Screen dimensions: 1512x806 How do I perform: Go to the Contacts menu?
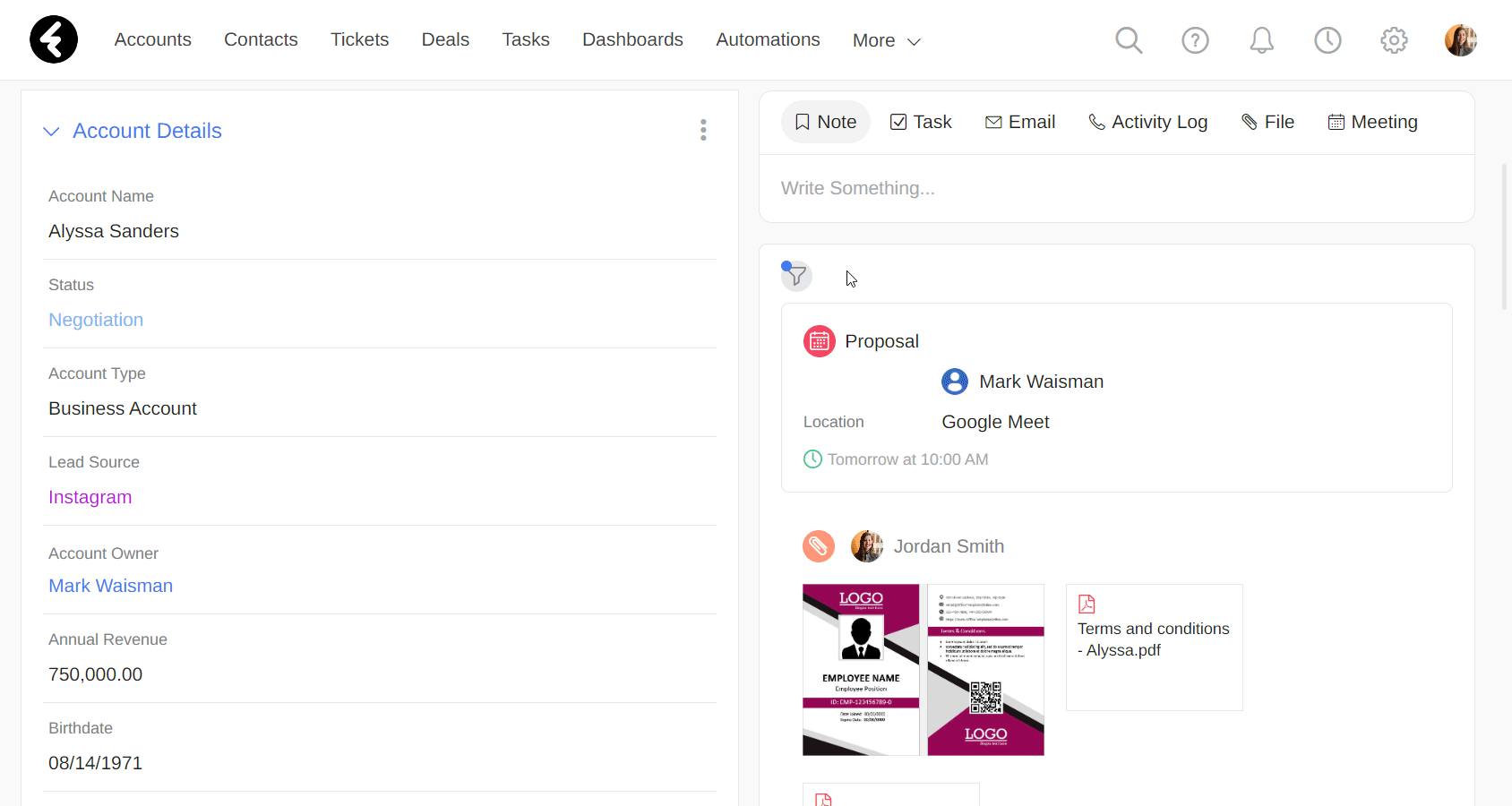tap(261, 39)
